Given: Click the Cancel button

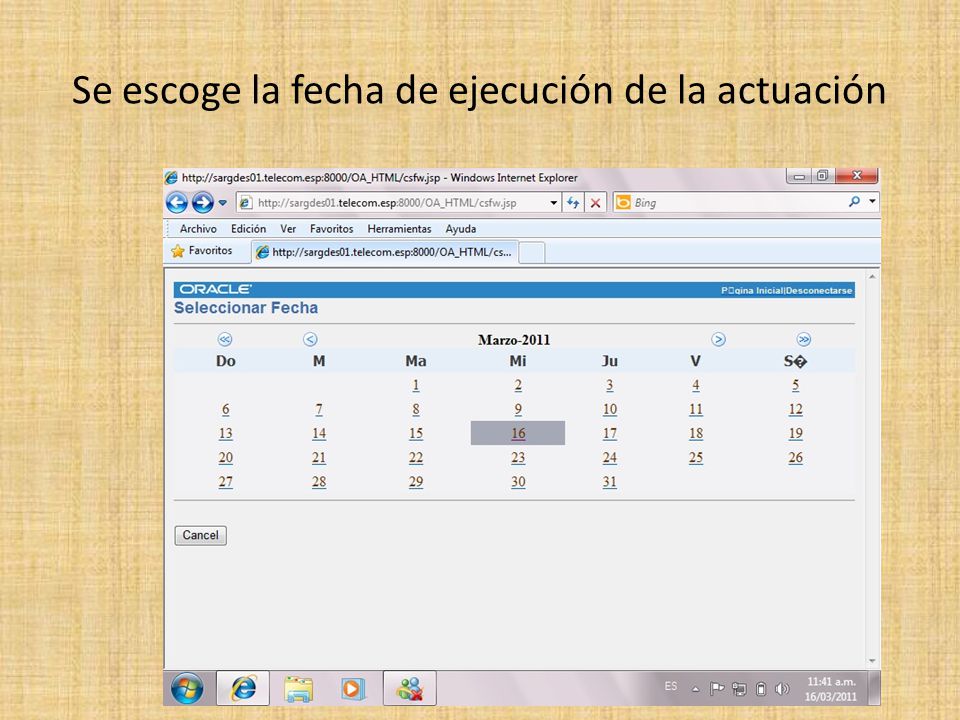Looking at the screenshot, I should click(x=200, y=535).
